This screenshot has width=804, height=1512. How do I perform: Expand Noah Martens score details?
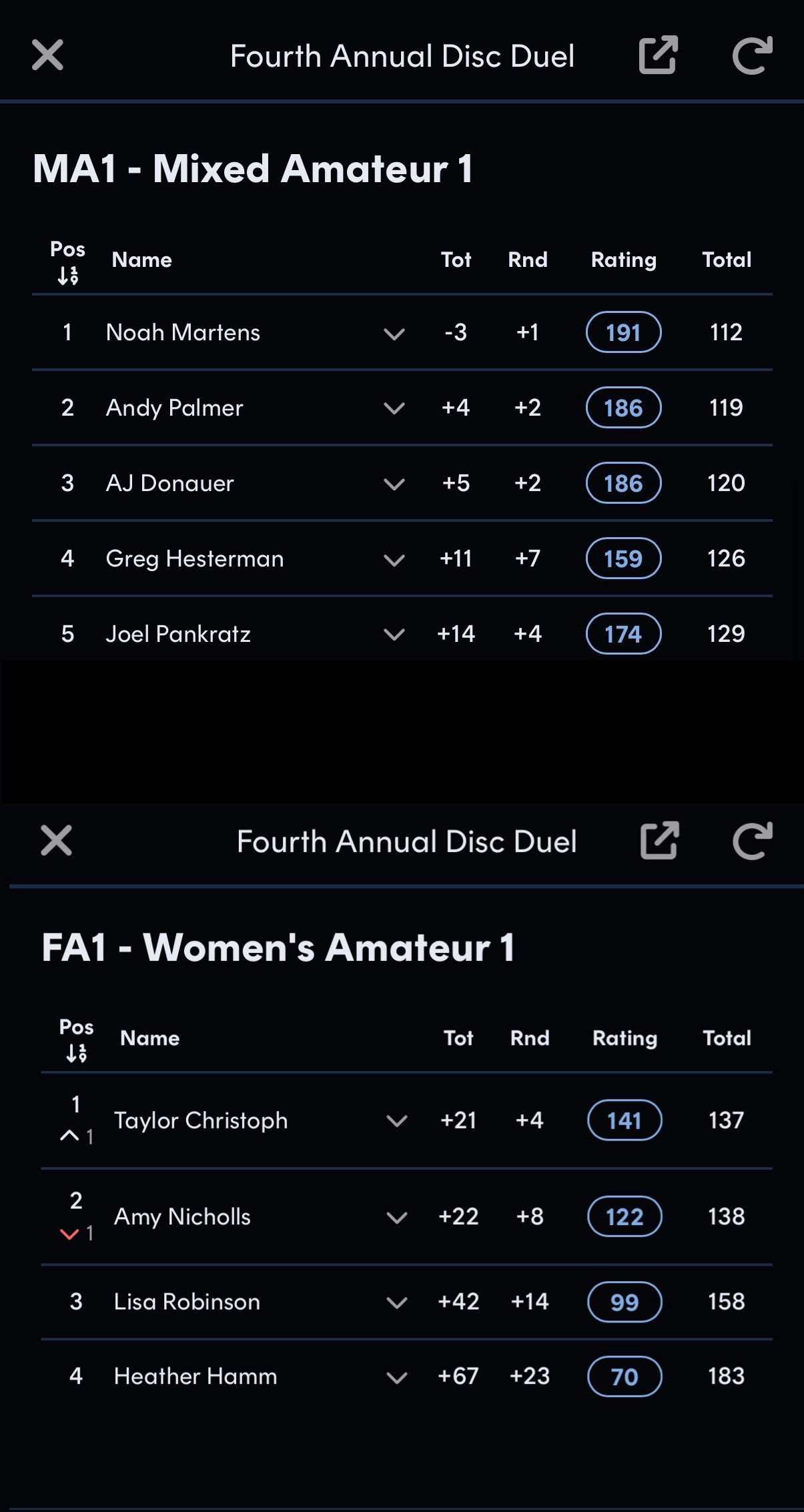[394, 333]
